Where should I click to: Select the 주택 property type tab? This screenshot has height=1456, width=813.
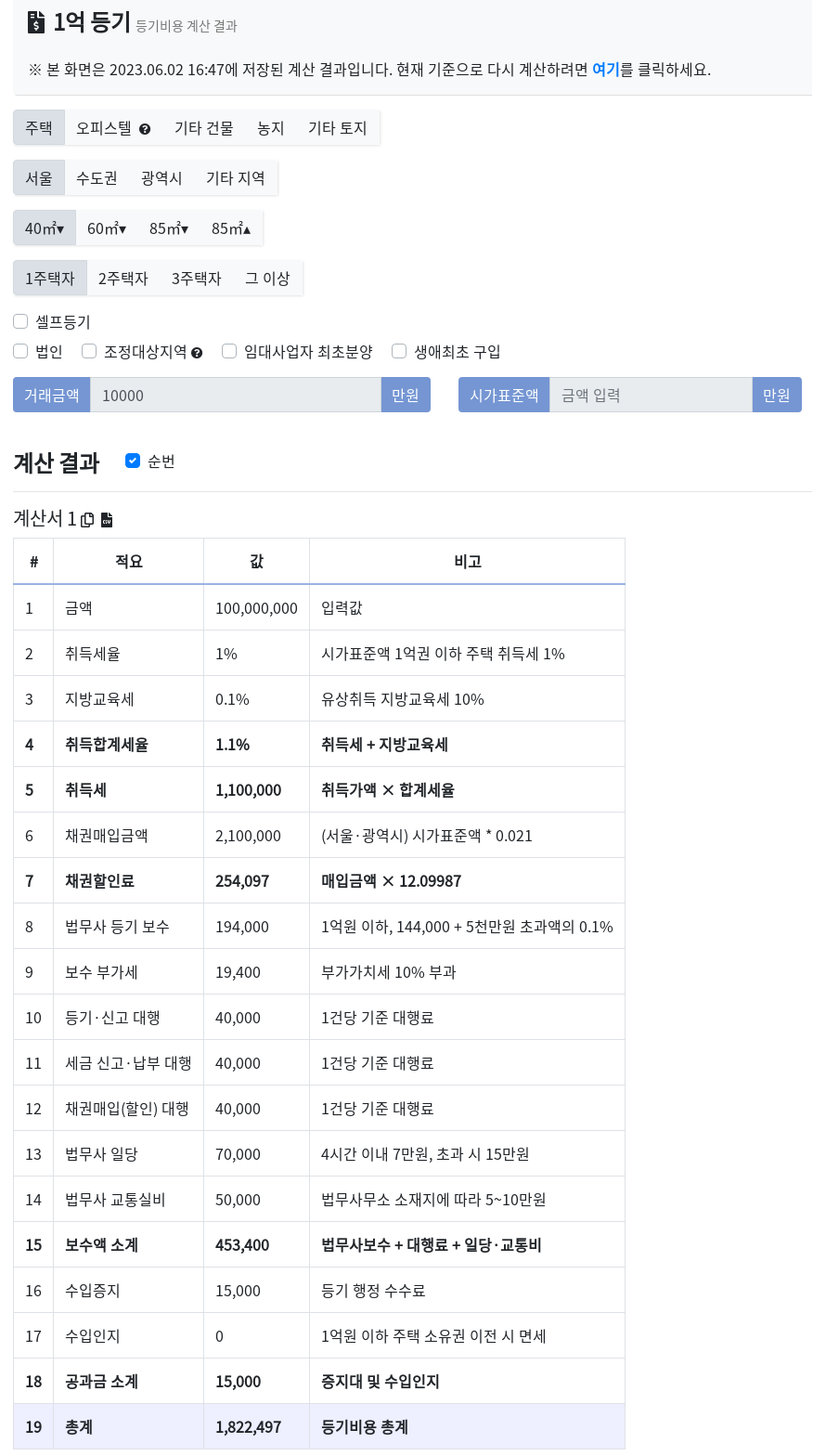pos(39,128)
